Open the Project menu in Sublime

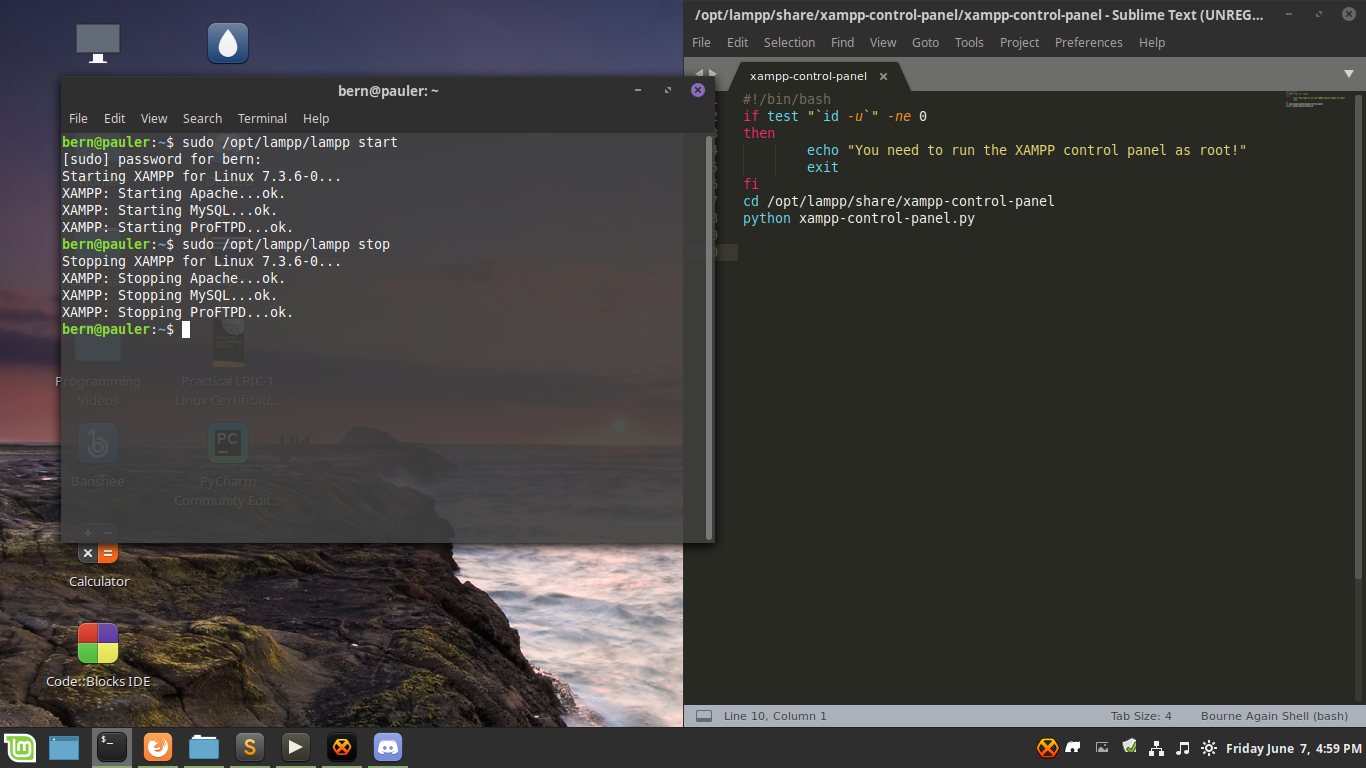pyautogui.click(x=1019, y=42)
